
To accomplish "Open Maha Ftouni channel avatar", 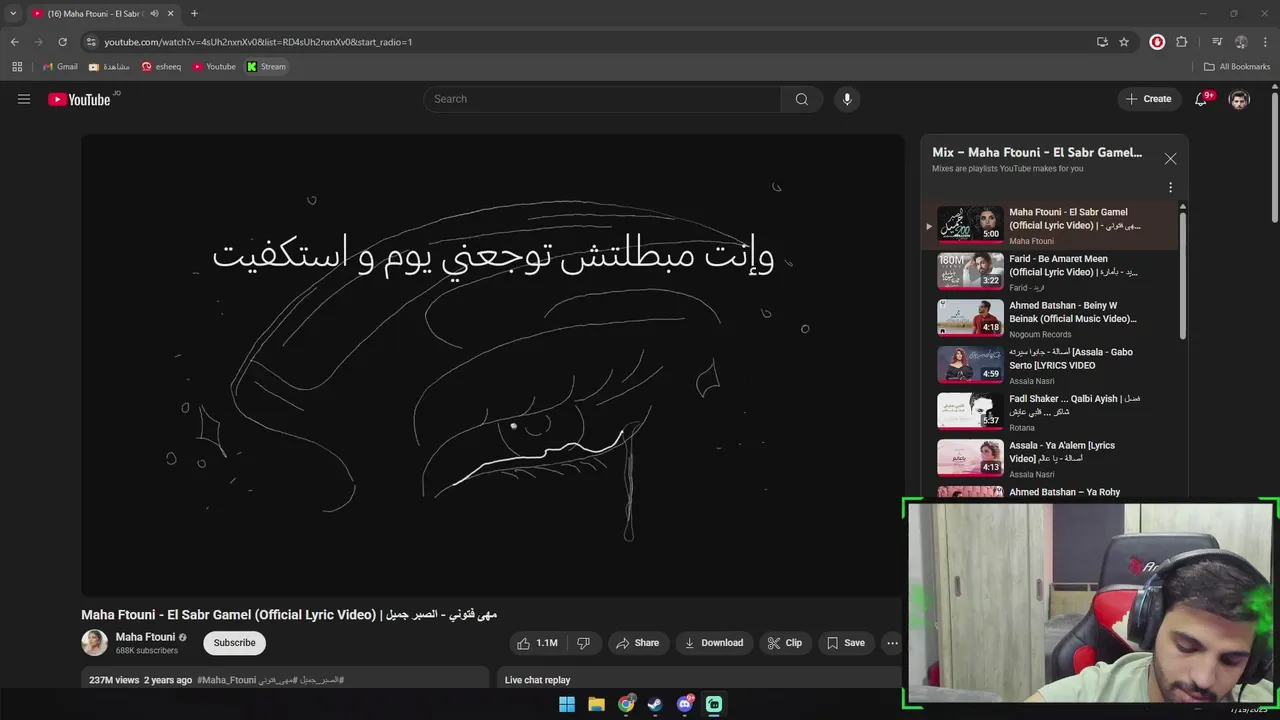I will (94, 643).
